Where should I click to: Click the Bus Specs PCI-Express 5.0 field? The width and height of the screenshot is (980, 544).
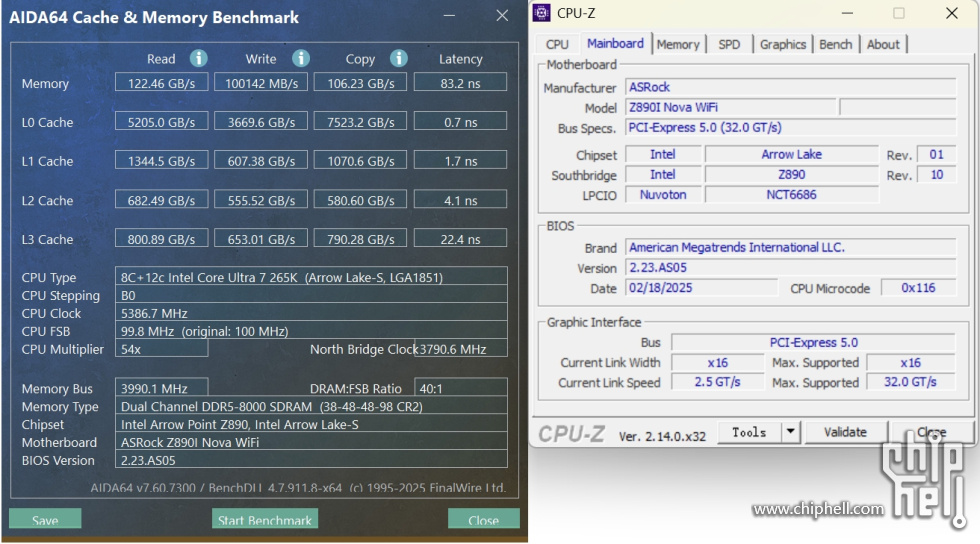coord(791,127)
